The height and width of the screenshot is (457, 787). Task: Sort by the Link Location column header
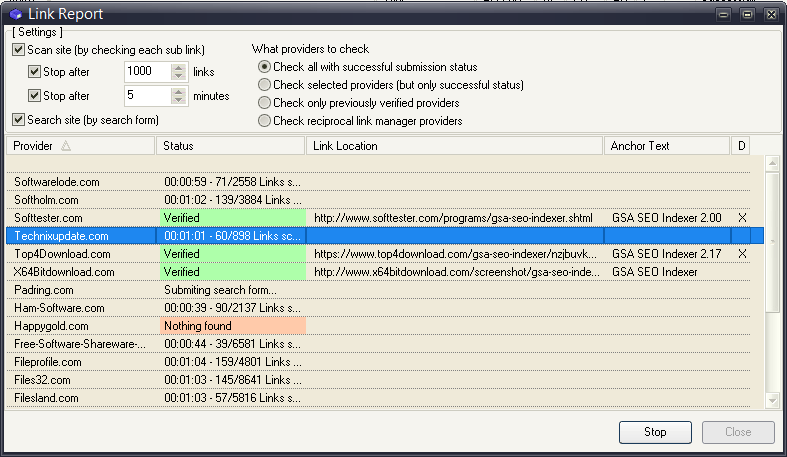pos(454,146)
